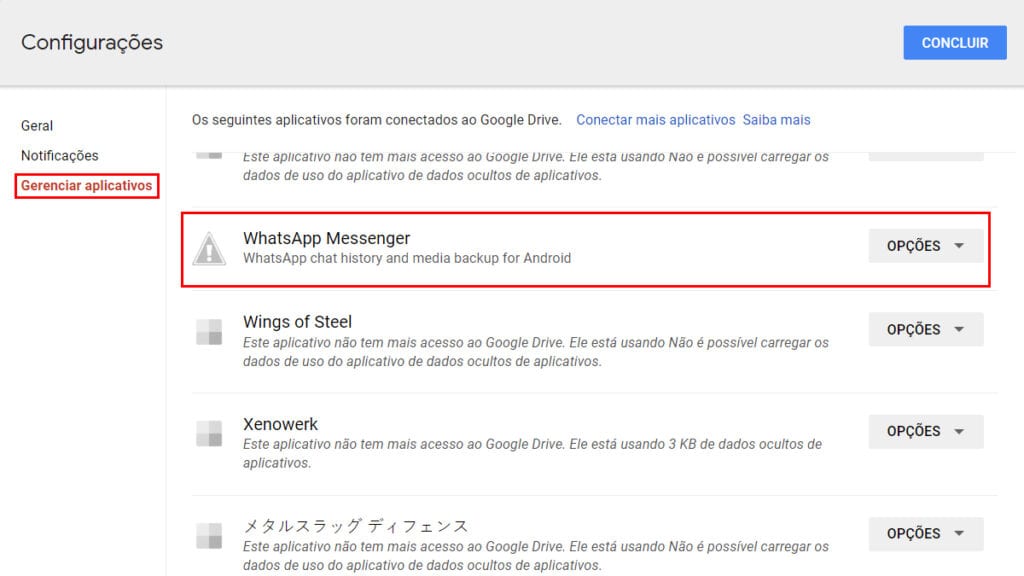Open OPÇÕES dropdown for WhatsApp Messenger
This screenshot has height=576, width=1024.
925,246
